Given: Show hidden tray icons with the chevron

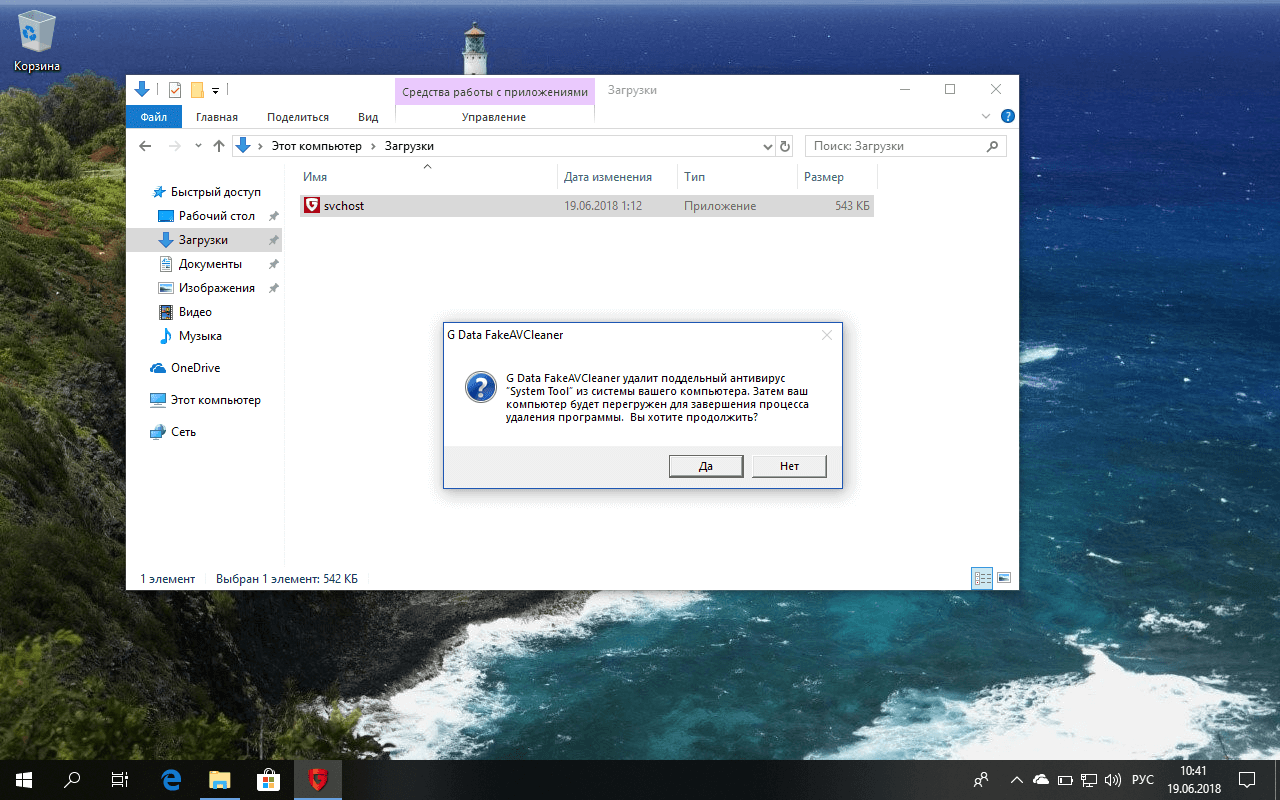Looking at the screenshot, I should point(1017,780).
